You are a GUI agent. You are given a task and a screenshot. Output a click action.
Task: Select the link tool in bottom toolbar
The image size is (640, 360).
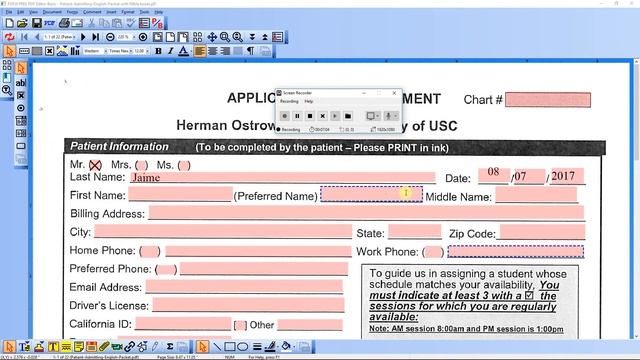point(129,347)
